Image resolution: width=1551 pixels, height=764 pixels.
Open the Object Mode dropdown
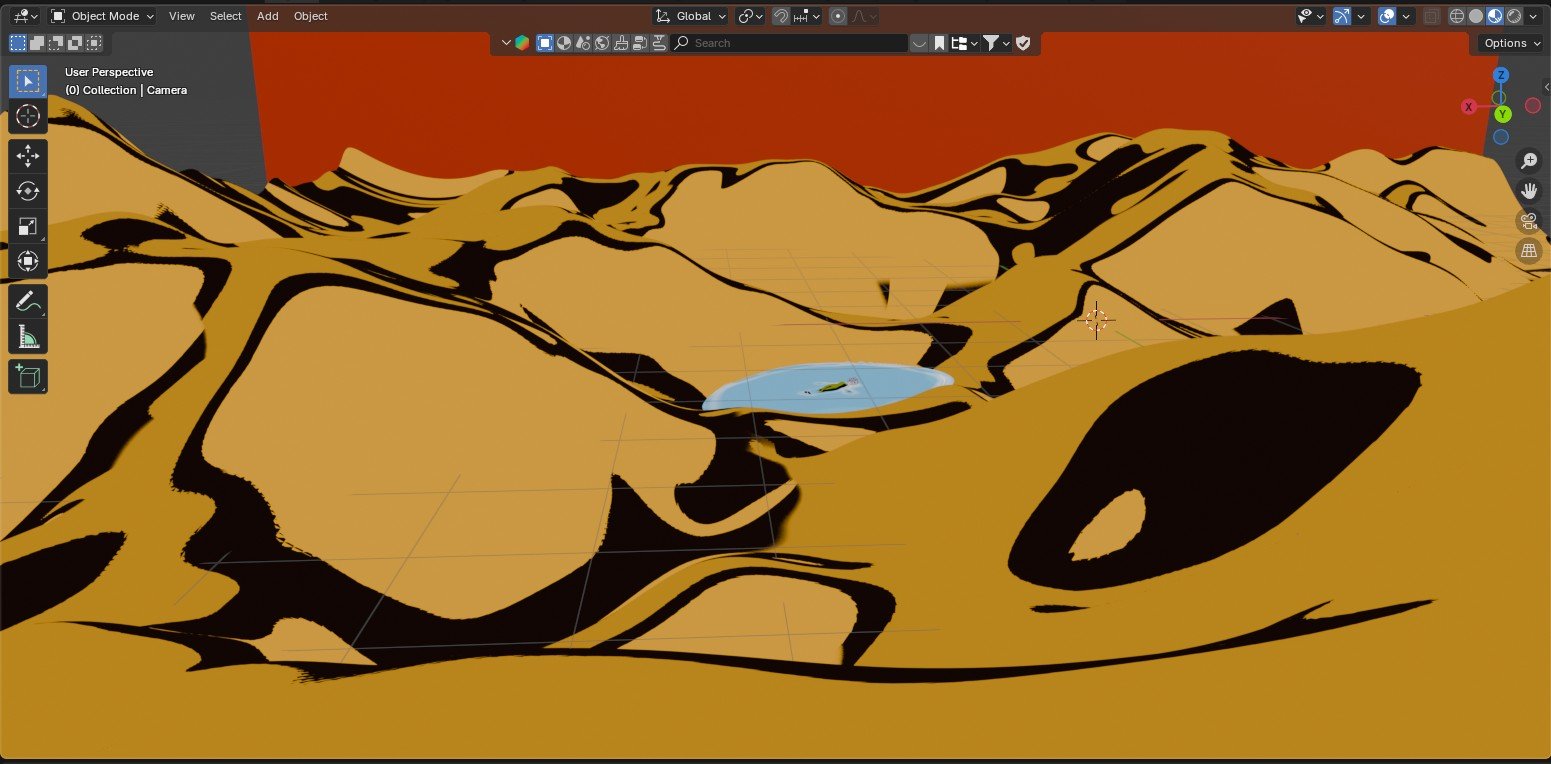(103, 16)
